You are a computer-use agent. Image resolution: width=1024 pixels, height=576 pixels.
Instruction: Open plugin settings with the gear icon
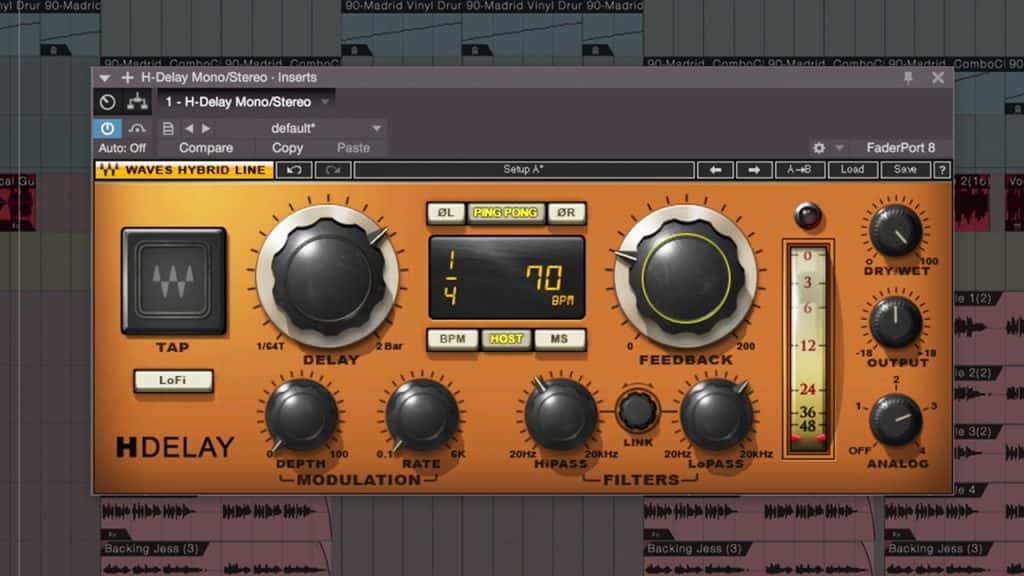pyautogui.click(x=820, y=146)
